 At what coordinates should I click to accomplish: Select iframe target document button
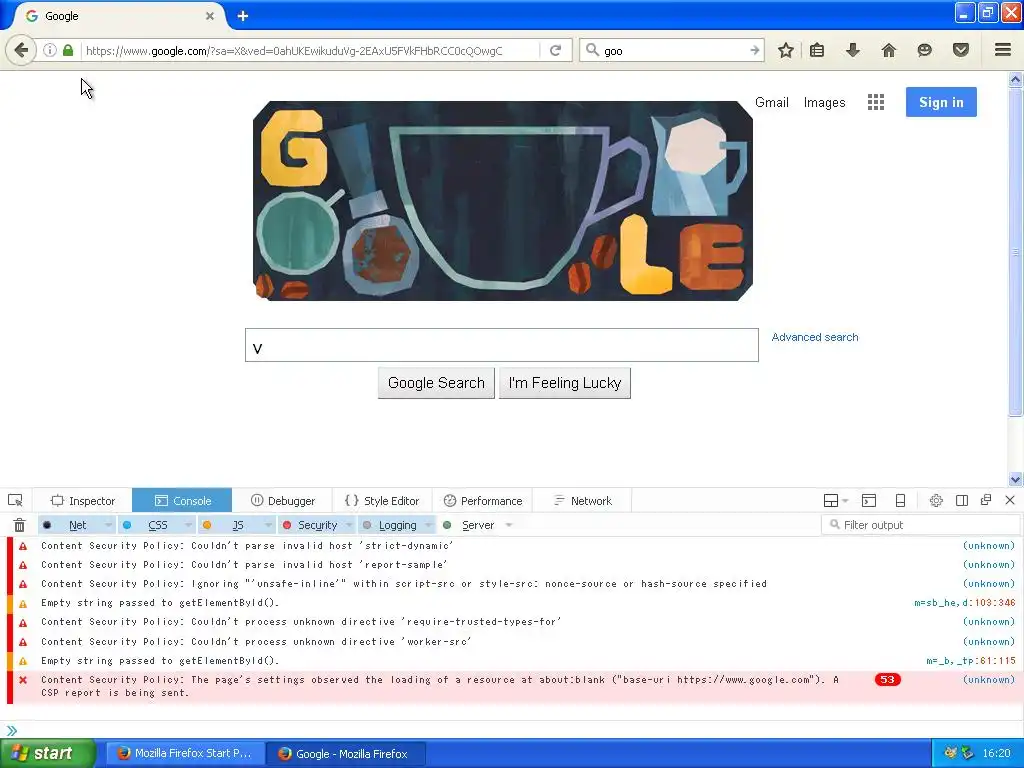[835, 501]
